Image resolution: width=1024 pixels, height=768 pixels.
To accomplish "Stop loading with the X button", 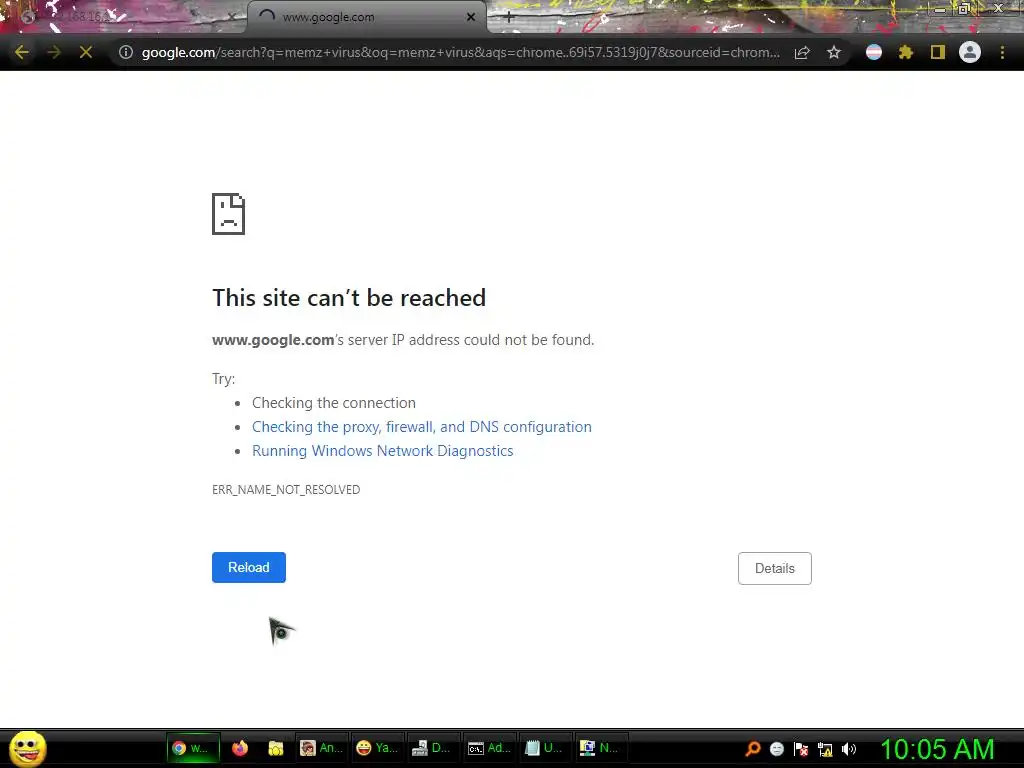I will point(86,52).
